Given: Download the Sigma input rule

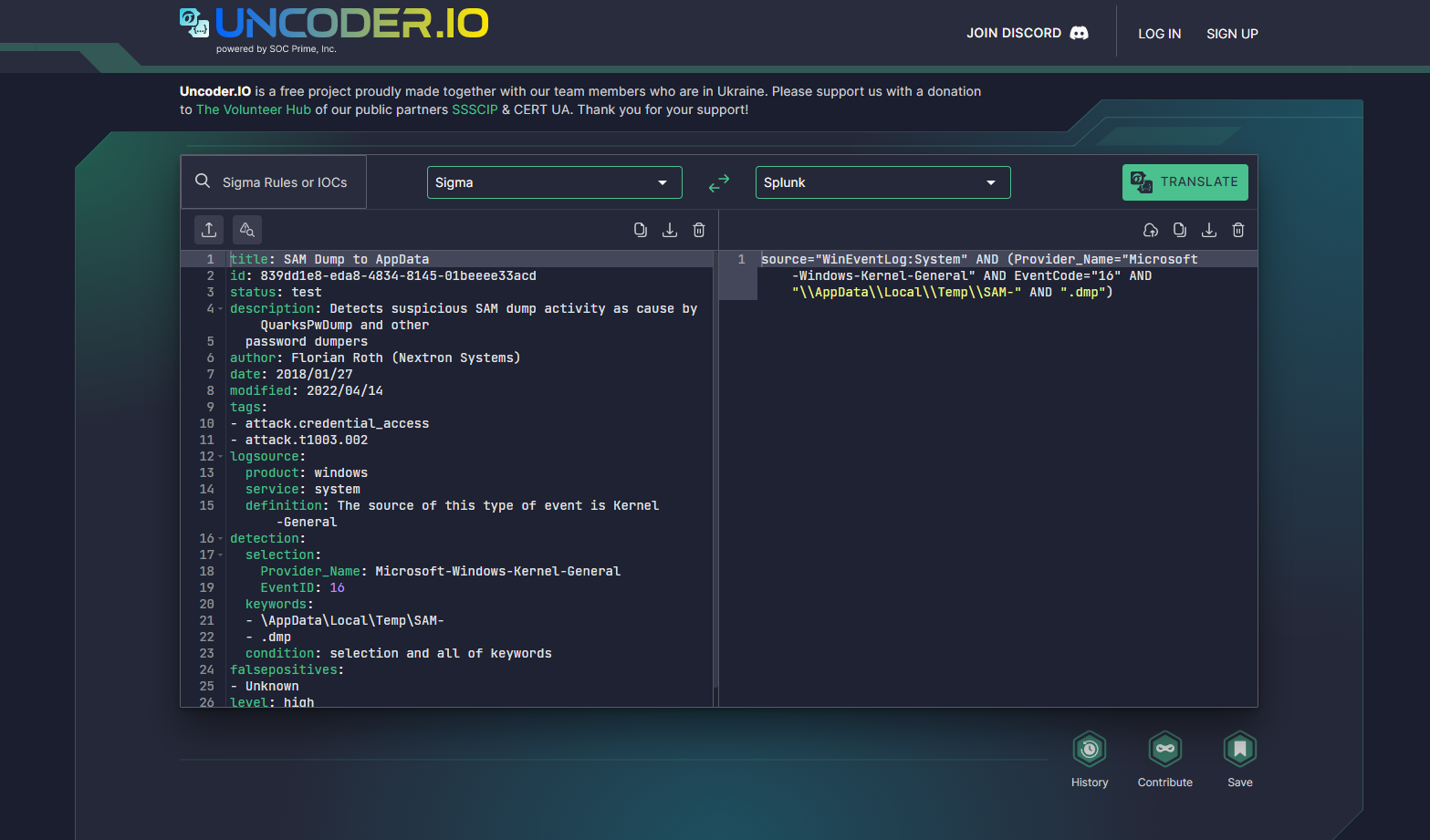Looking at the screenshot, I should tap(670, 230).
